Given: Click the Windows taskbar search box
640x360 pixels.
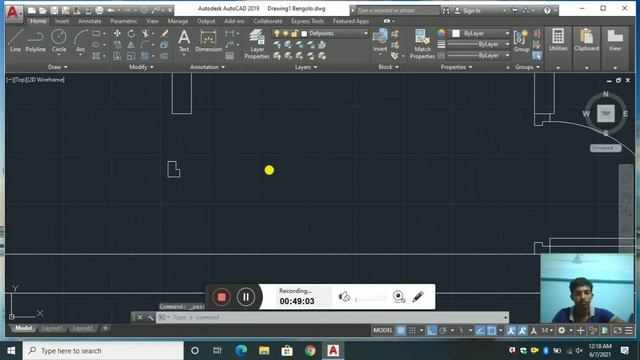Looking at the screenshot, I should click(x=103, y=351).
